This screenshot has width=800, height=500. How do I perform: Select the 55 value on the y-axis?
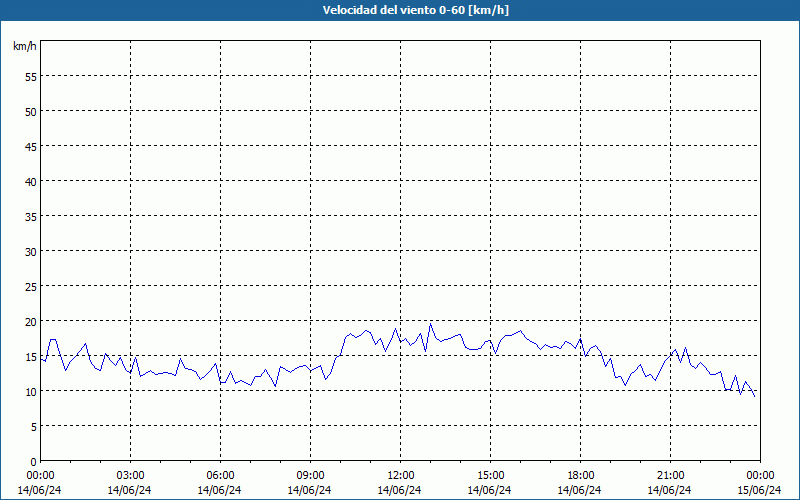point(31,77)
